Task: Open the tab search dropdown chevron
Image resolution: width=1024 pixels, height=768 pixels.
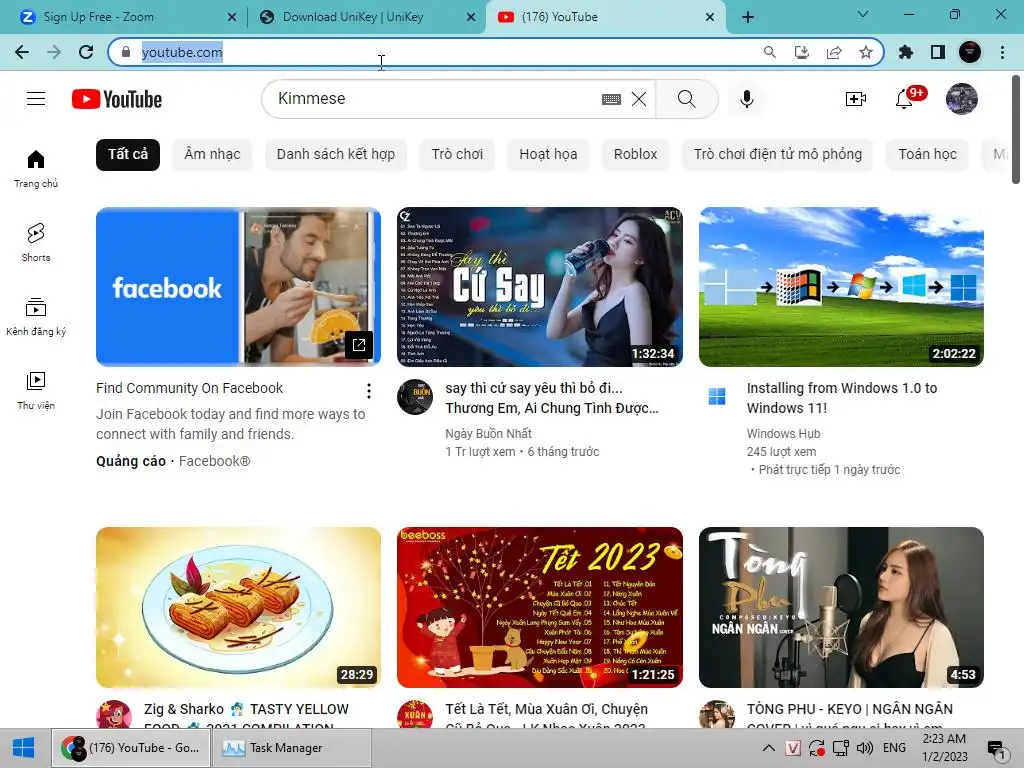Action: pyautogui.click(x=863, y=14)
